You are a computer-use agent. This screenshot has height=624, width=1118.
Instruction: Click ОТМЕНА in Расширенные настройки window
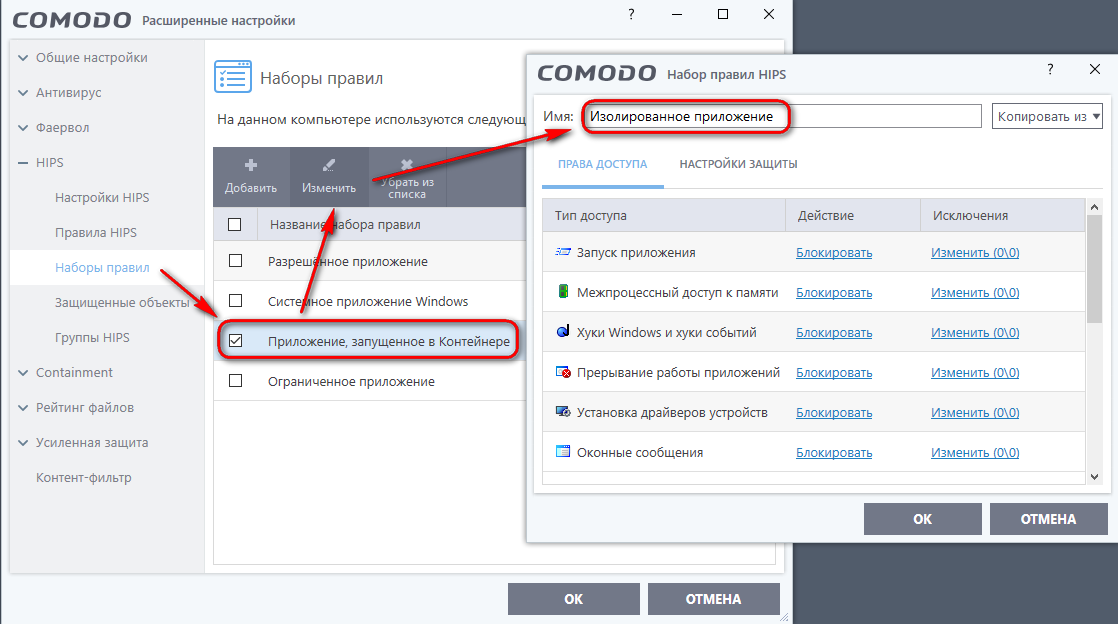(x=713, y=599)
